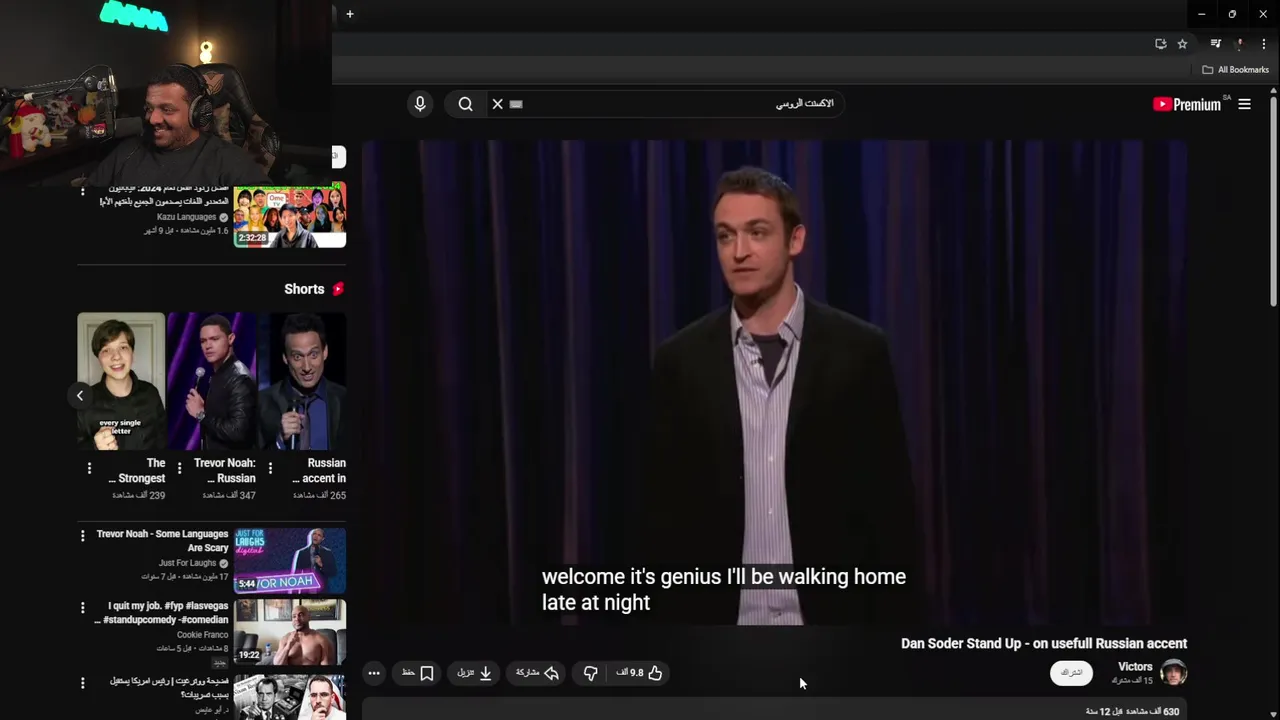Open options menu for 'The Strongest' short

[x=89, y=468]
